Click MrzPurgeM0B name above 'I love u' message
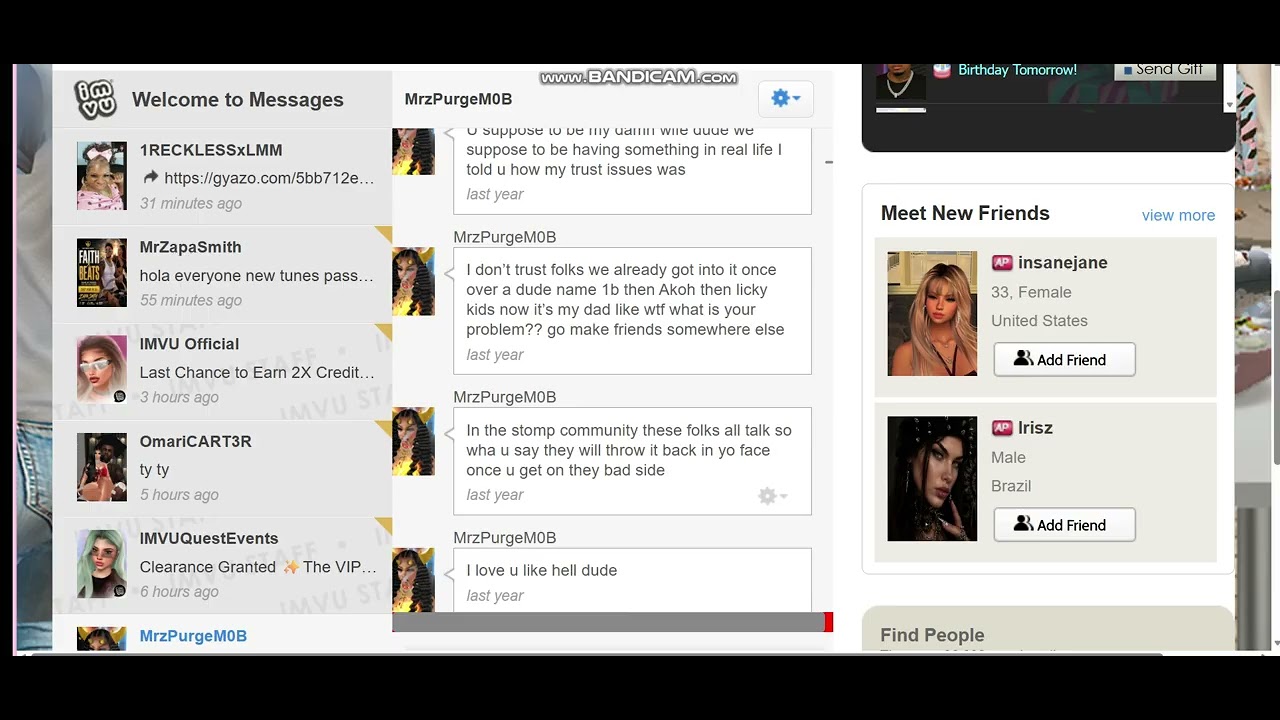 (505, 538)
